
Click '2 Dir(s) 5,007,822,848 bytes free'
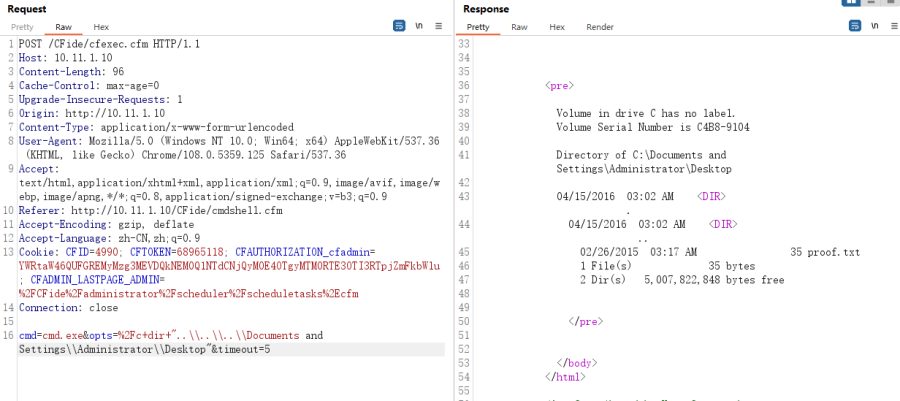point(682,280)
